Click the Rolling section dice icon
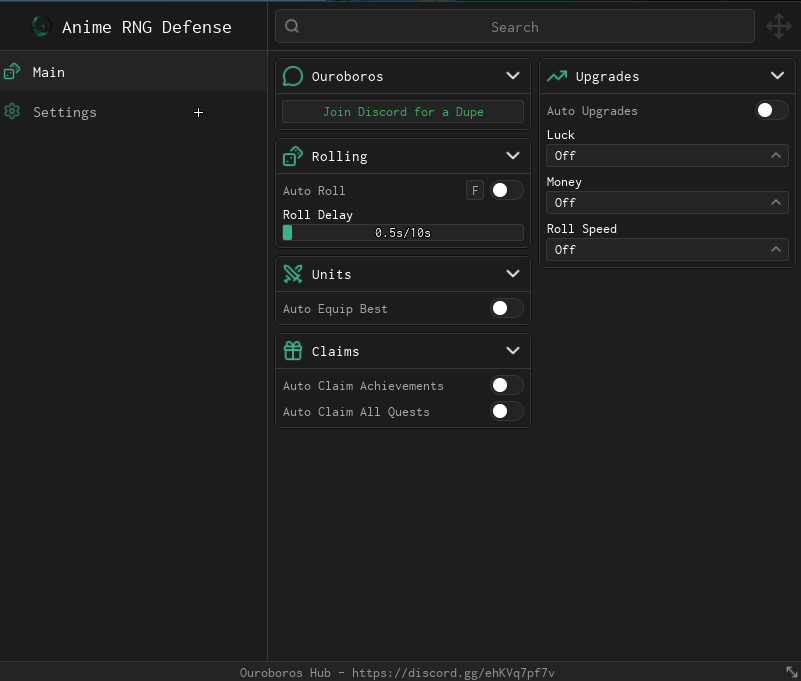 pyautogui.click(x=293, y=156)
